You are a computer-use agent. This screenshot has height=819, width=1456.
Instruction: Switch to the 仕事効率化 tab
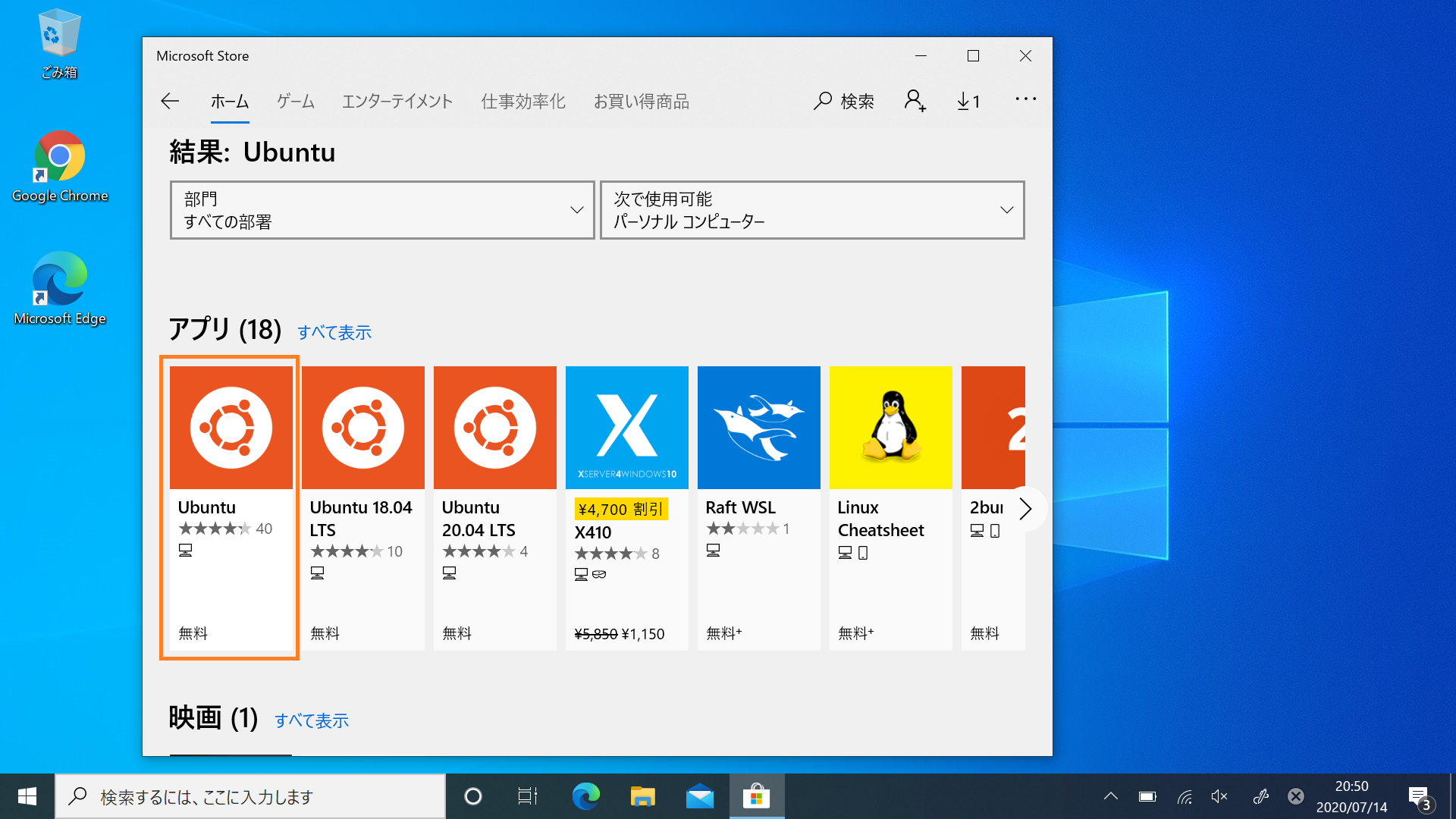click(523, 102)
